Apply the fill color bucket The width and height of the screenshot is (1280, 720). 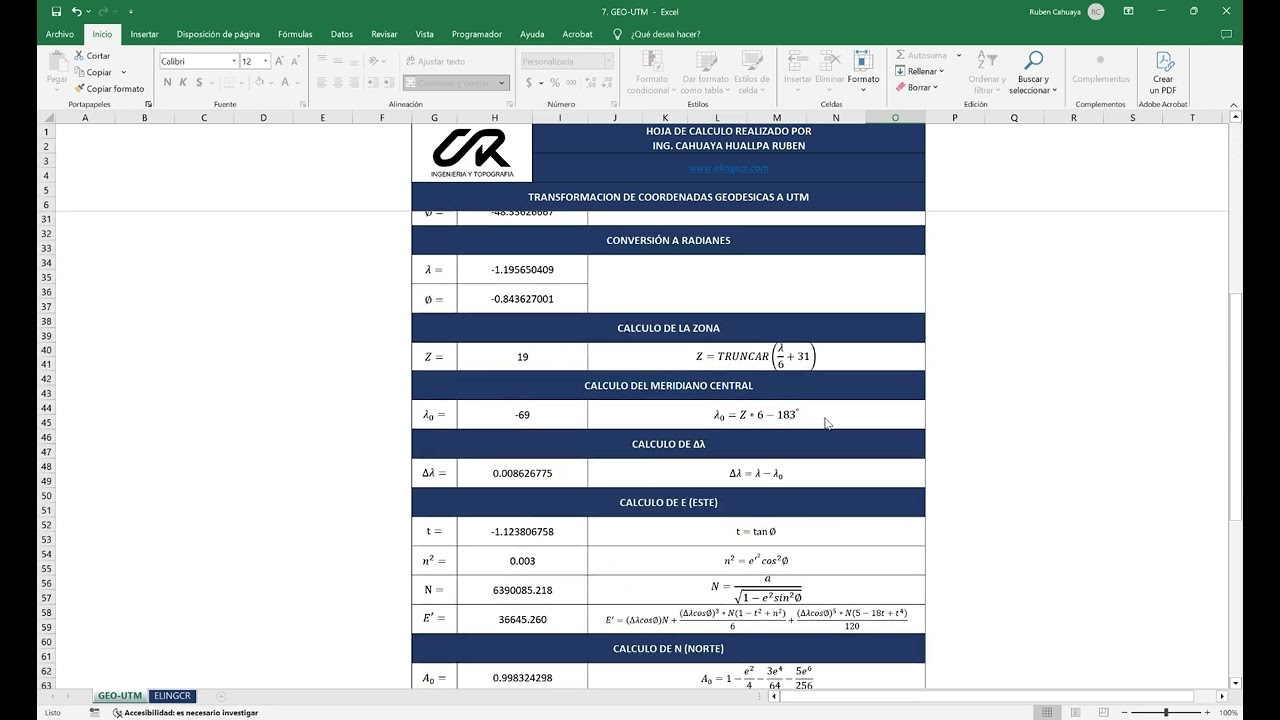pos(259,83)
